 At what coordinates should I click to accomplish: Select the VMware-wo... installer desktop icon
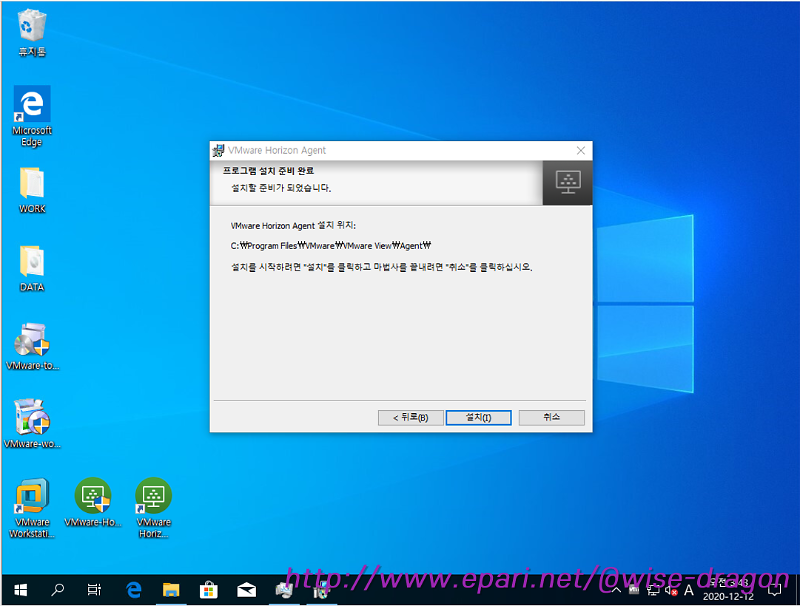32,424
